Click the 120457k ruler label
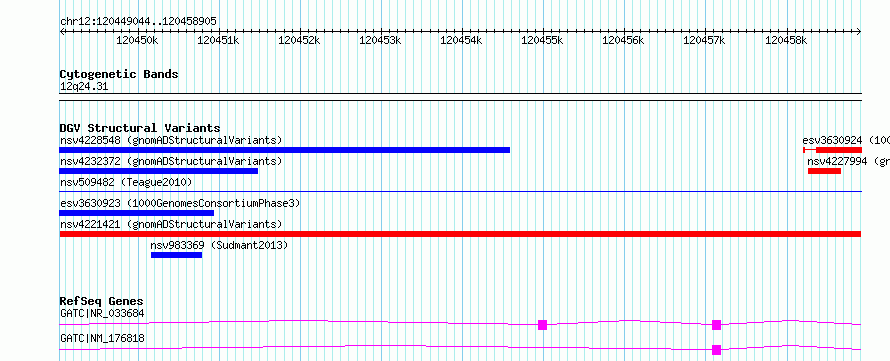Screen dimensions: 890x361 click(704, 40)
